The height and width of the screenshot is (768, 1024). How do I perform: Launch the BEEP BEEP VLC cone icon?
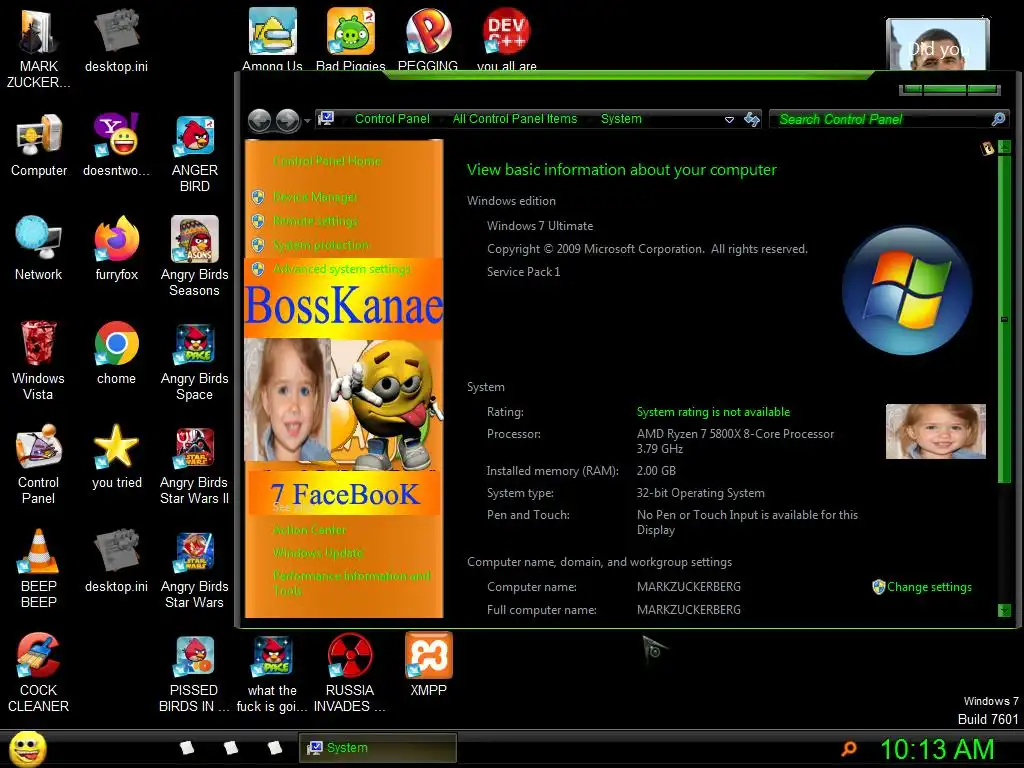click(39, 568)
